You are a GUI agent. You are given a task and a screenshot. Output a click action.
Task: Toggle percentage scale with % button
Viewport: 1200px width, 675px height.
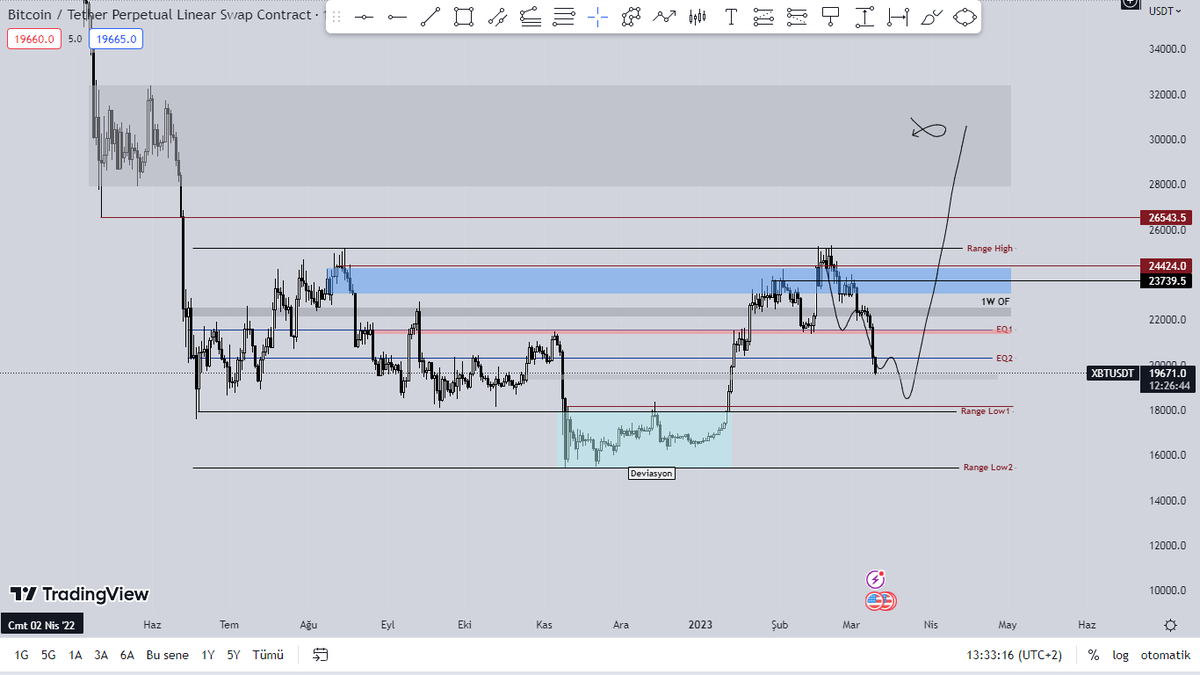tap(1094, 655)
